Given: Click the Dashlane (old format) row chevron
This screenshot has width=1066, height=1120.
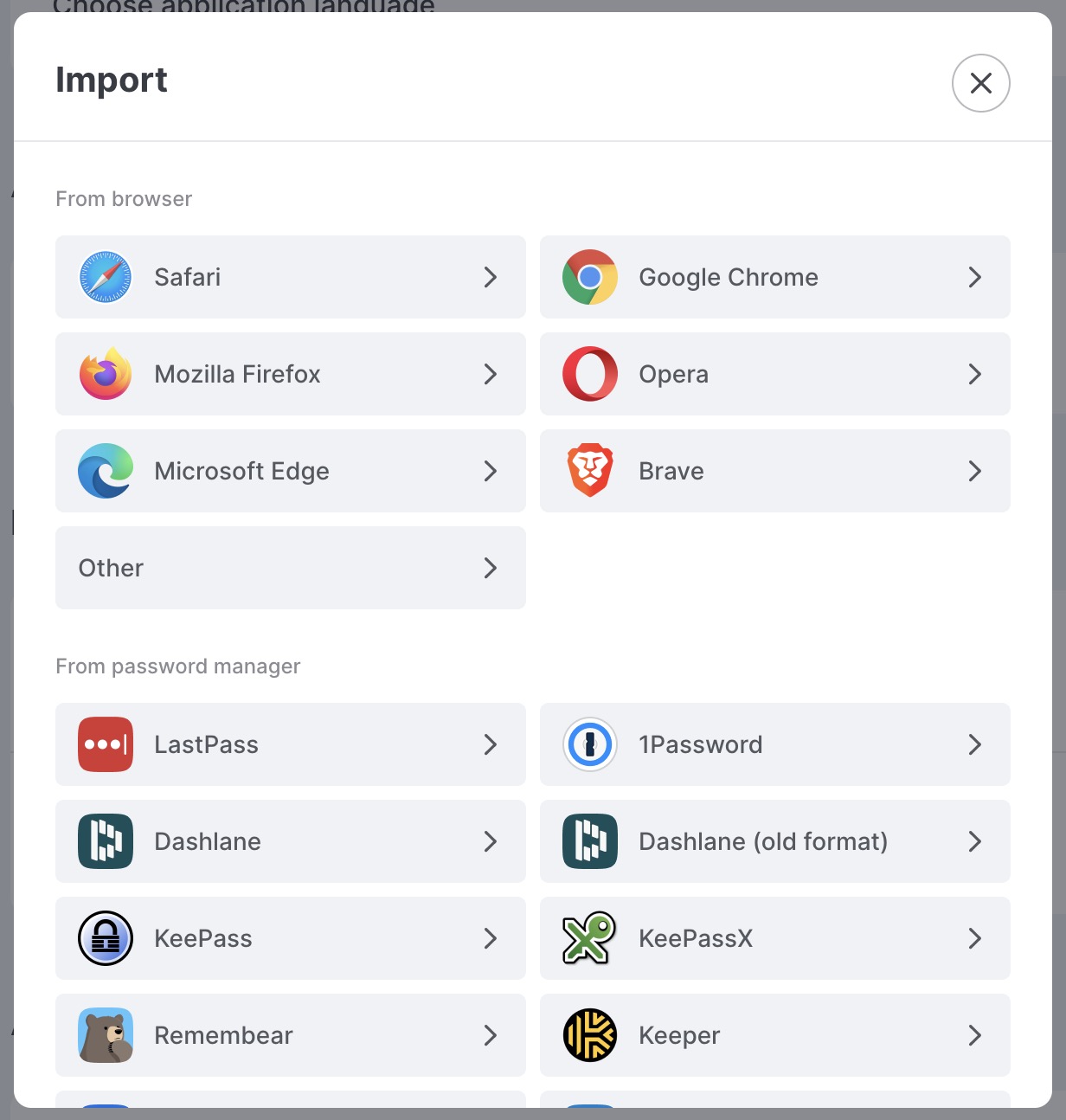Looking at the screenshot, I should click(x=975, y=841).
